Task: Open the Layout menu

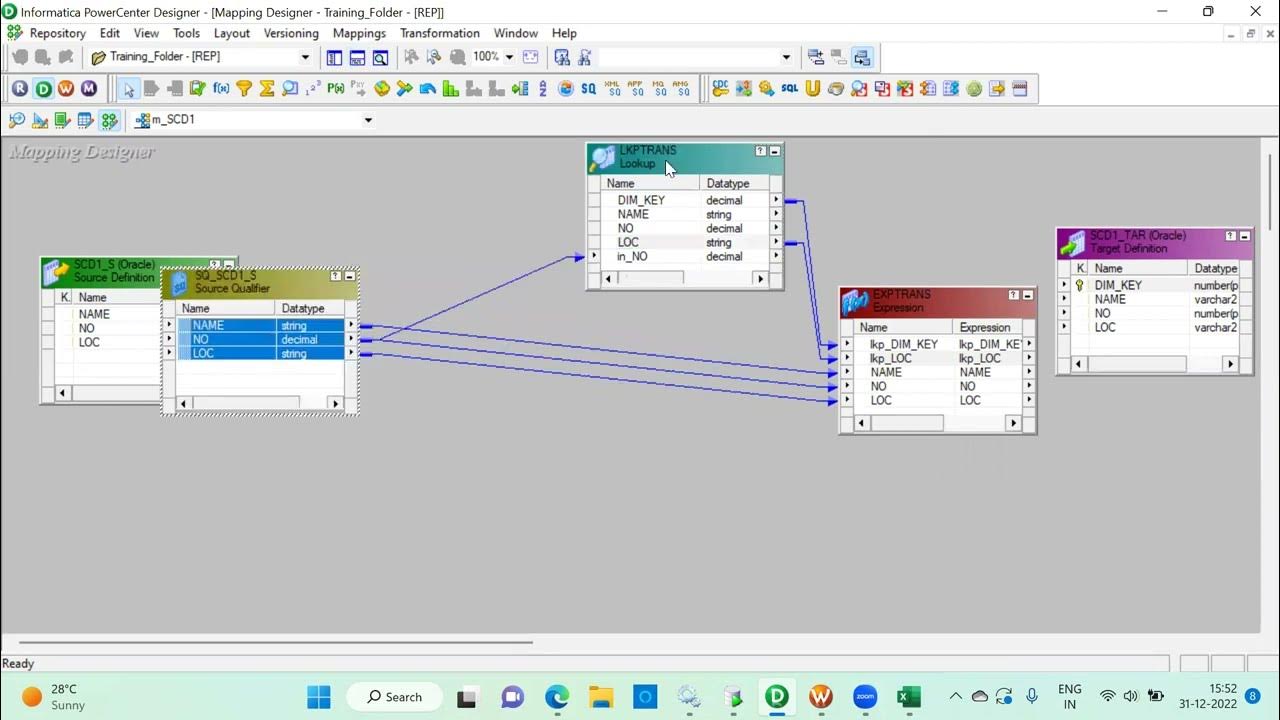Action: [232, 33]
